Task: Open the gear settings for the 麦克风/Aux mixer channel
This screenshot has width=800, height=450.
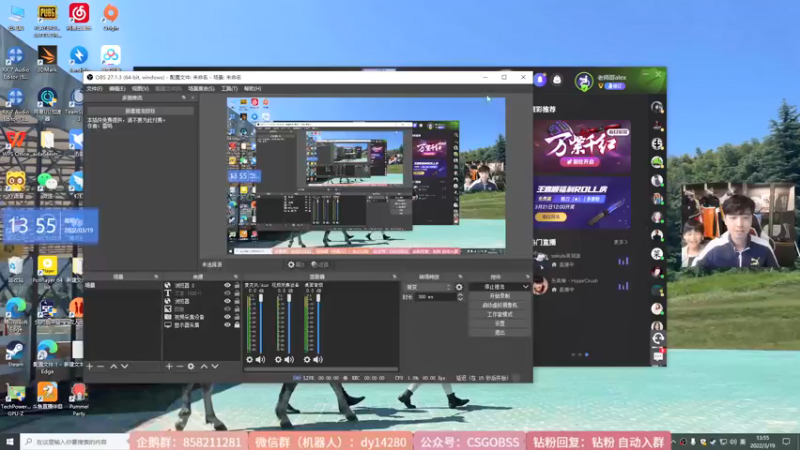Action: point(249,360)
